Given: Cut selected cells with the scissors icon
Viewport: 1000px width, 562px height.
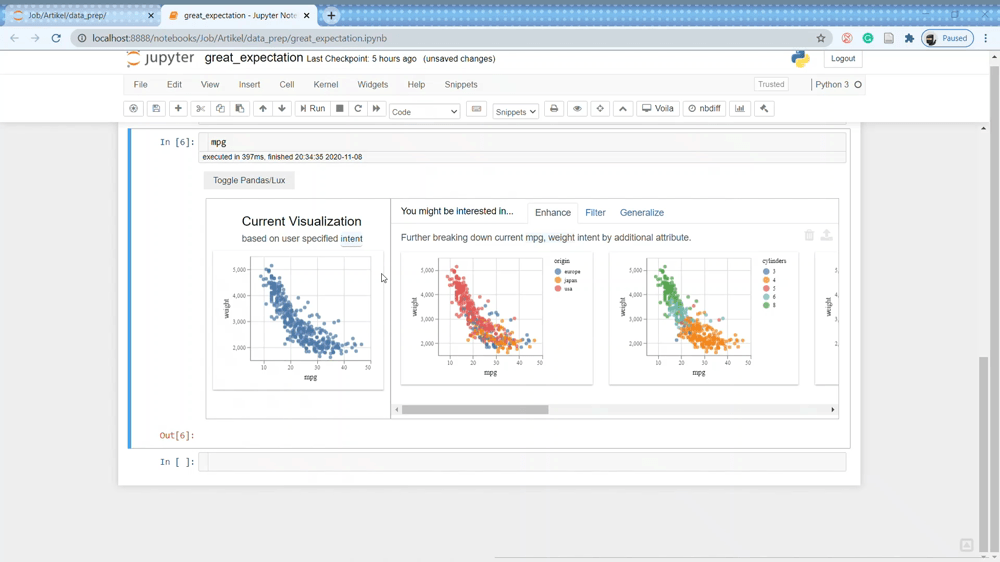Looking at the screenshot, I should coord(201,109).
